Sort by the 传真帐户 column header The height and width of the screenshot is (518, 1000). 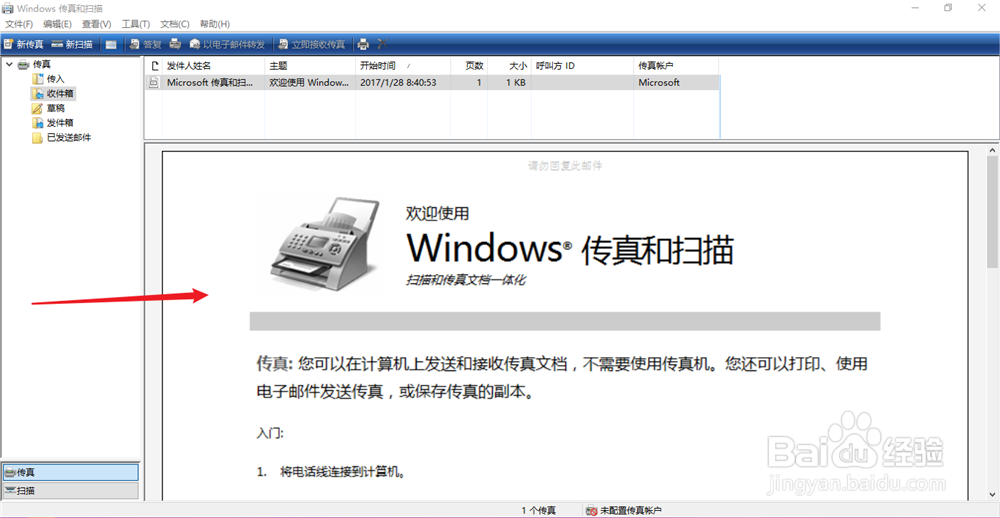[677, 66]
